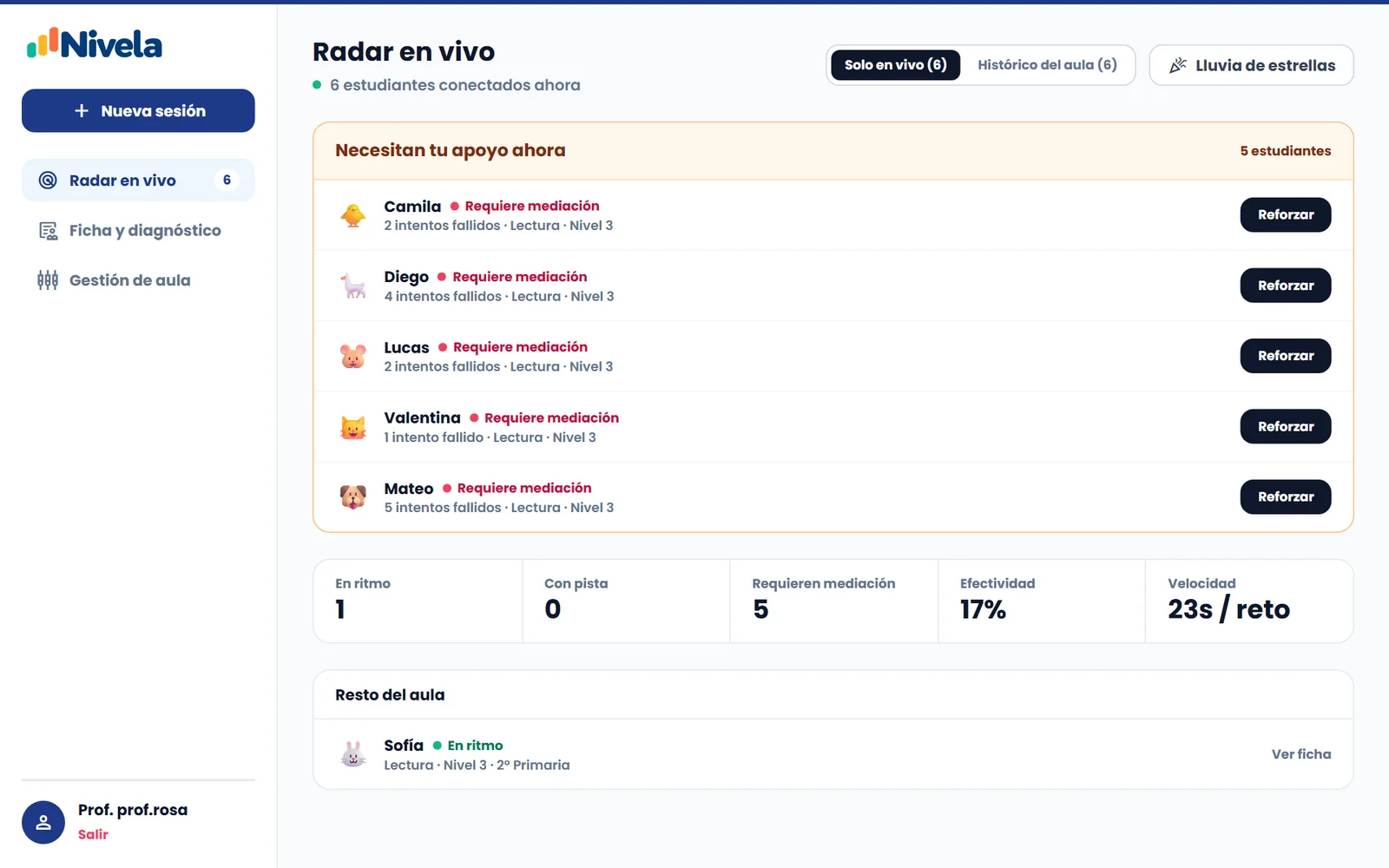Click the 'Radar en vivo' page title
Image resolution: width=1389 pixels, height=868 pixels.
tap(404, 52)
